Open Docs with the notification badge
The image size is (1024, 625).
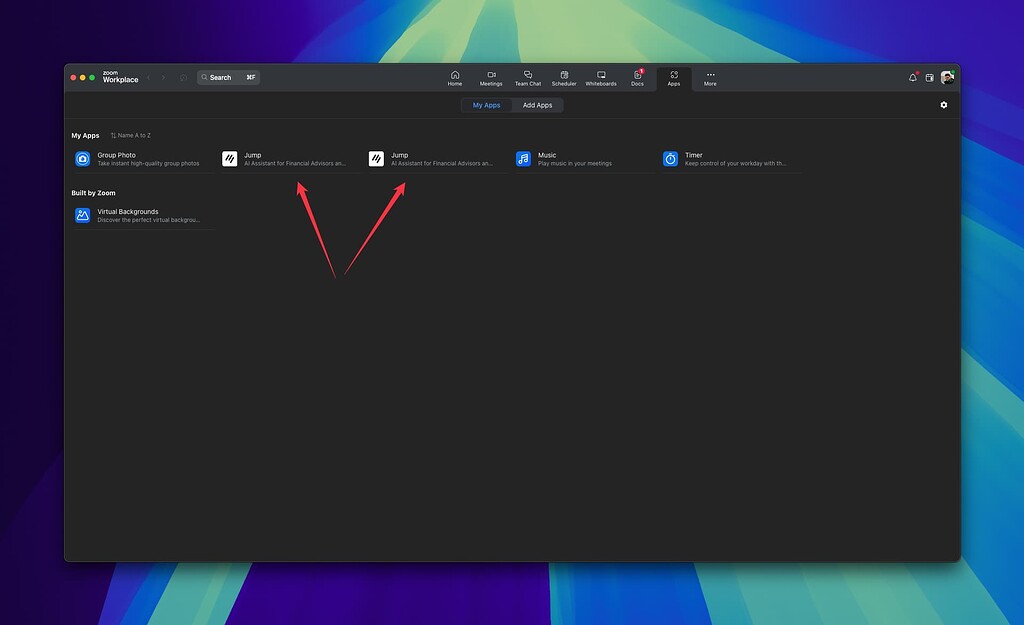coord(637,78)
